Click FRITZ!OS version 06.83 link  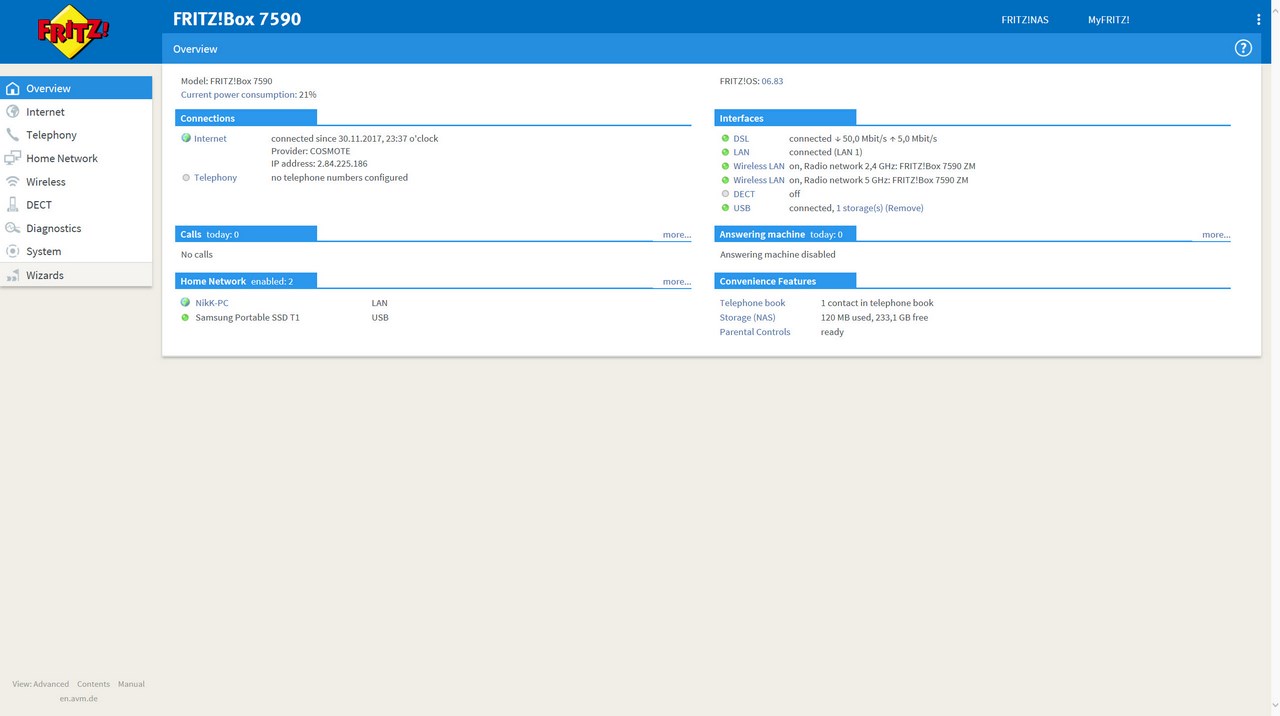(772, 81)
